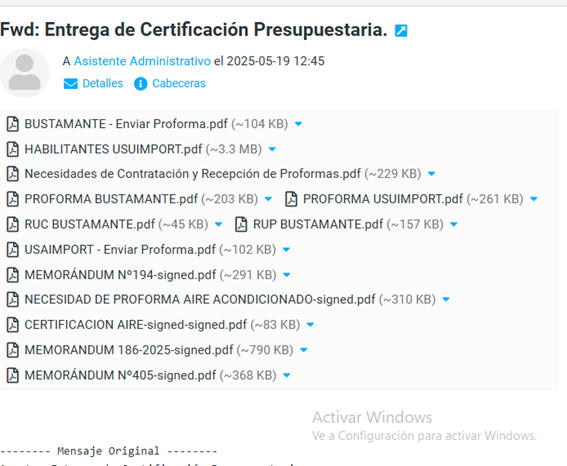
Task: Click the sender avatar picture
Action: [24, 73]
